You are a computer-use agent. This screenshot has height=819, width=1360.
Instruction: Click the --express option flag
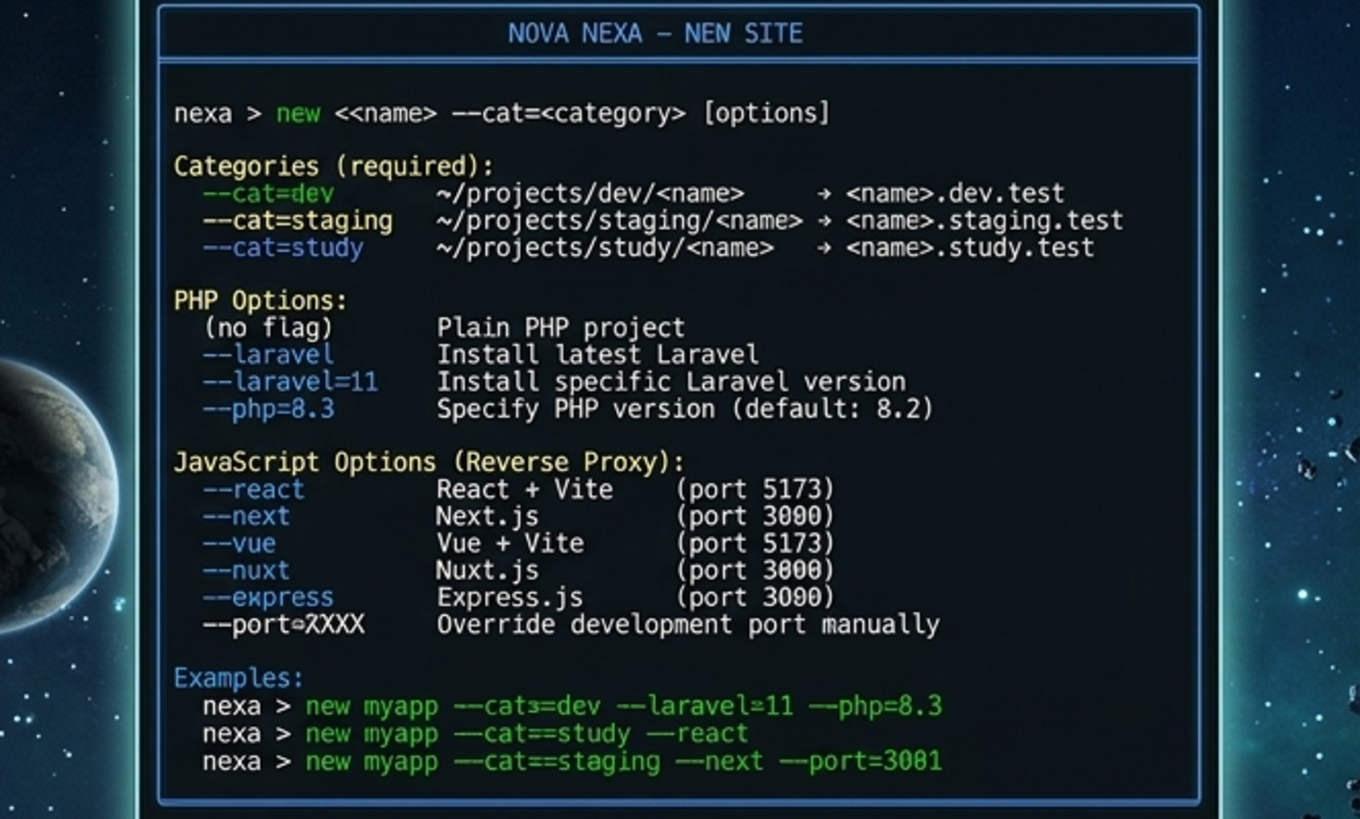click(268, 598)
